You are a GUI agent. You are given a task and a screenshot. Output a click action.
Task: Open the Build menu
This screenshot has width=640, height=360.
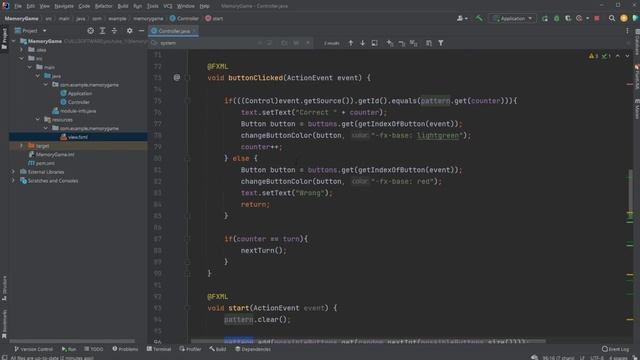pos(123,6)
